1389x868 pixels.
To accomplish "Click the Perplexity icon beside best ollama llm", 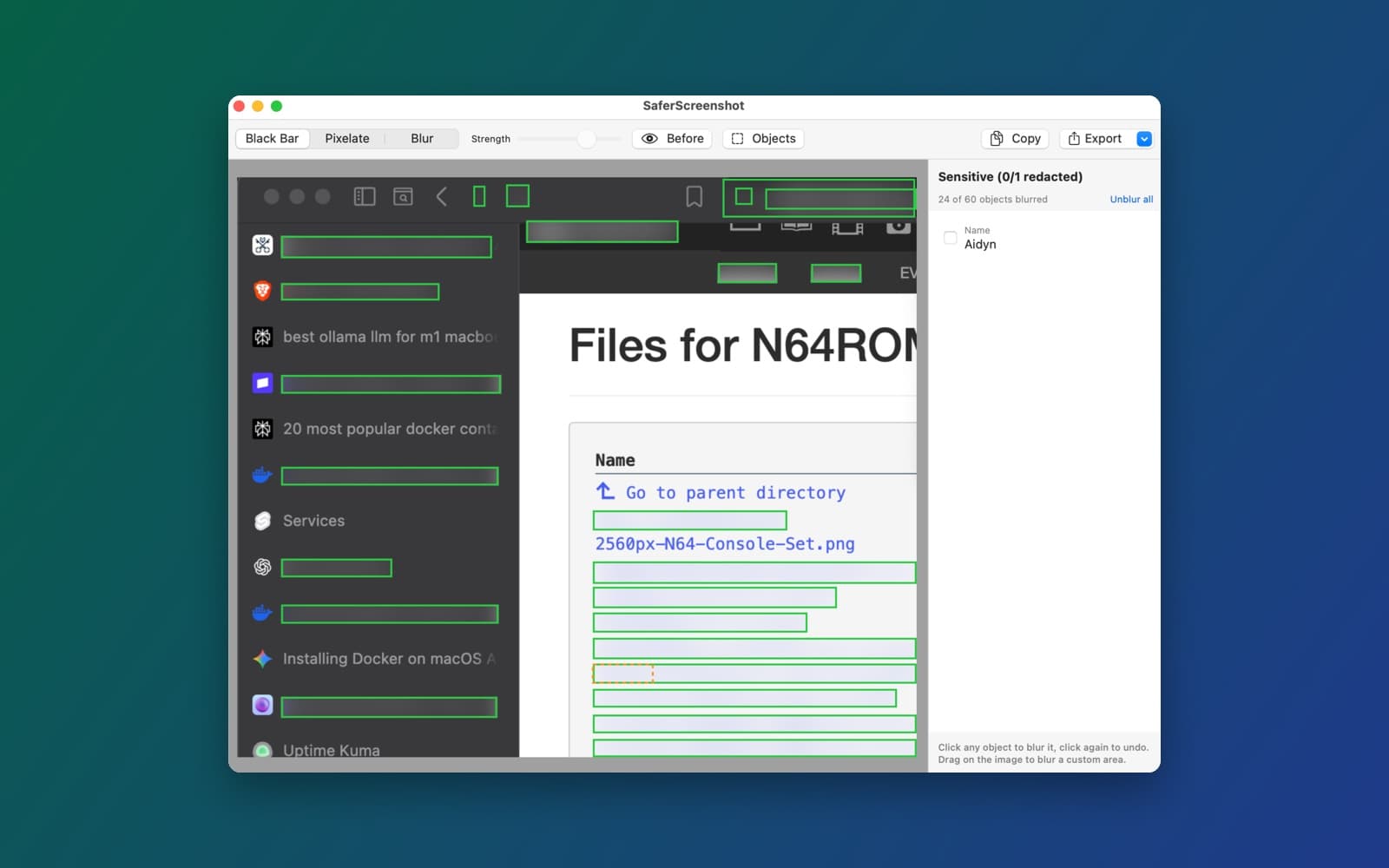I will 262,337.
